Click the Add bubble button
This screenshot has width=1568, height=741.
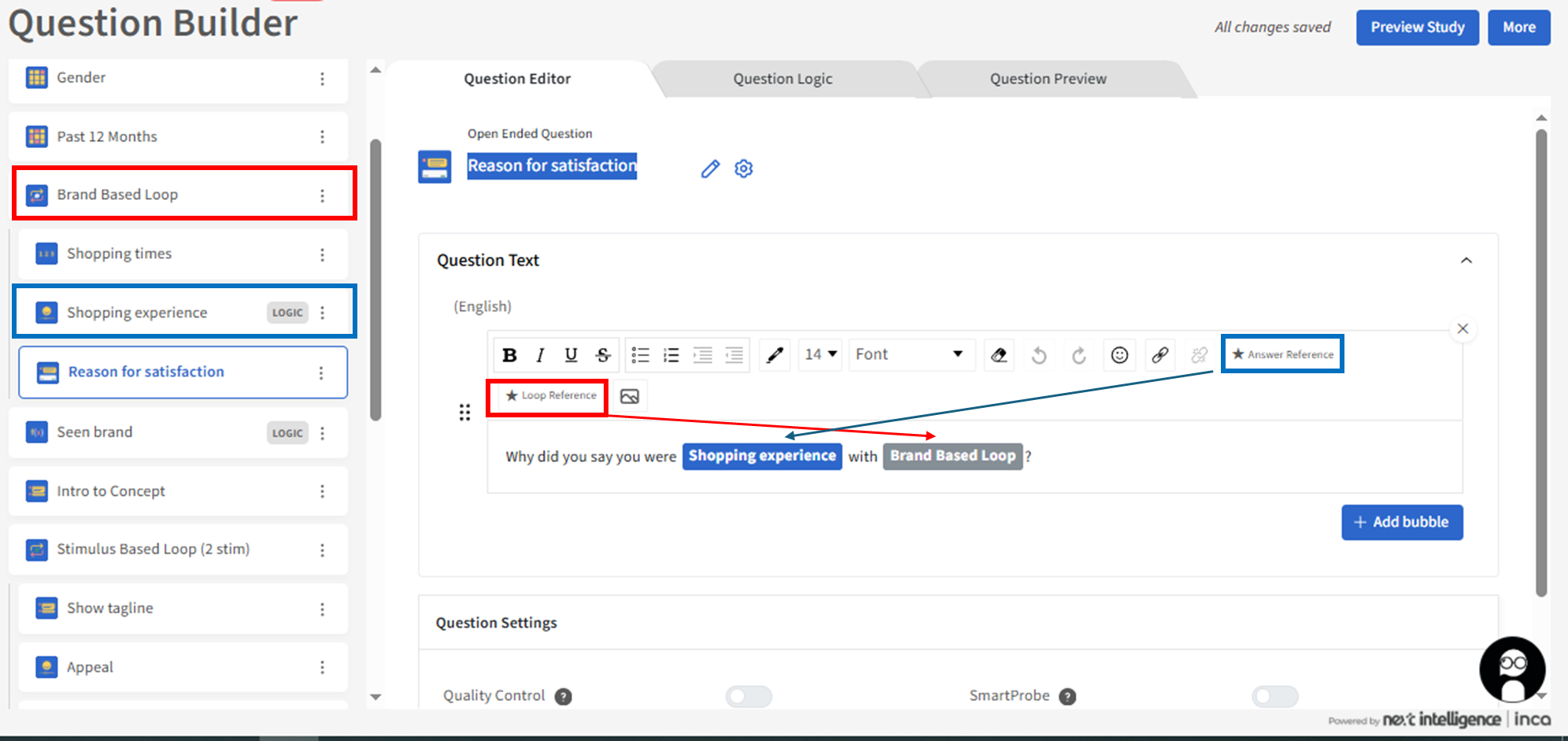click(x=1402, y=522)
